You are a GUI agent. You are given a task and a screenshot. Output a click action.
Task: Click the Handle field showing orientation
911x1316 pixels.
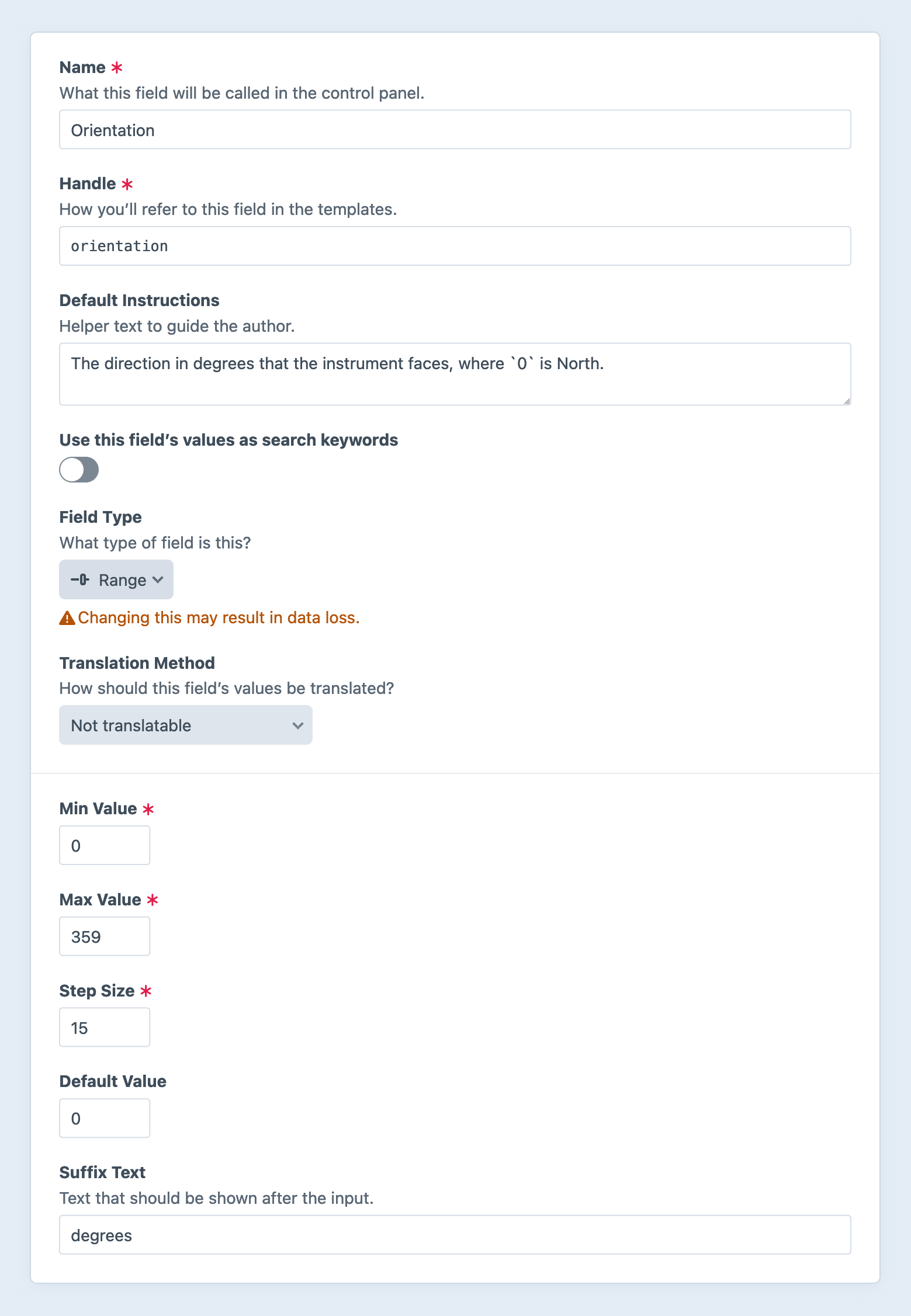coord(455,245)
